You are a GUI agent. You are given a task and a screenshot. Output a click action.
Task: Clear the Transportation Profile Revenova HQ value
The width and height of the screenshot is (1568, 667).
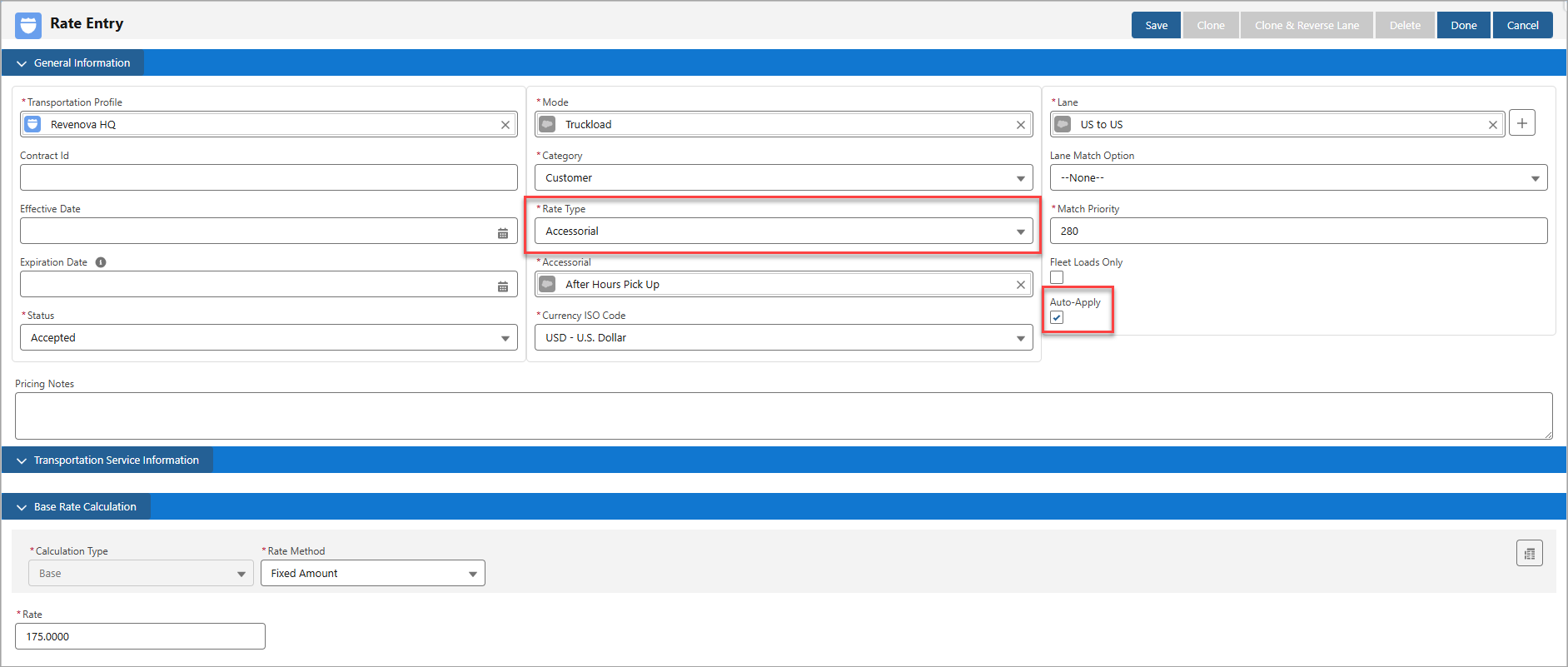coord(505,125)
